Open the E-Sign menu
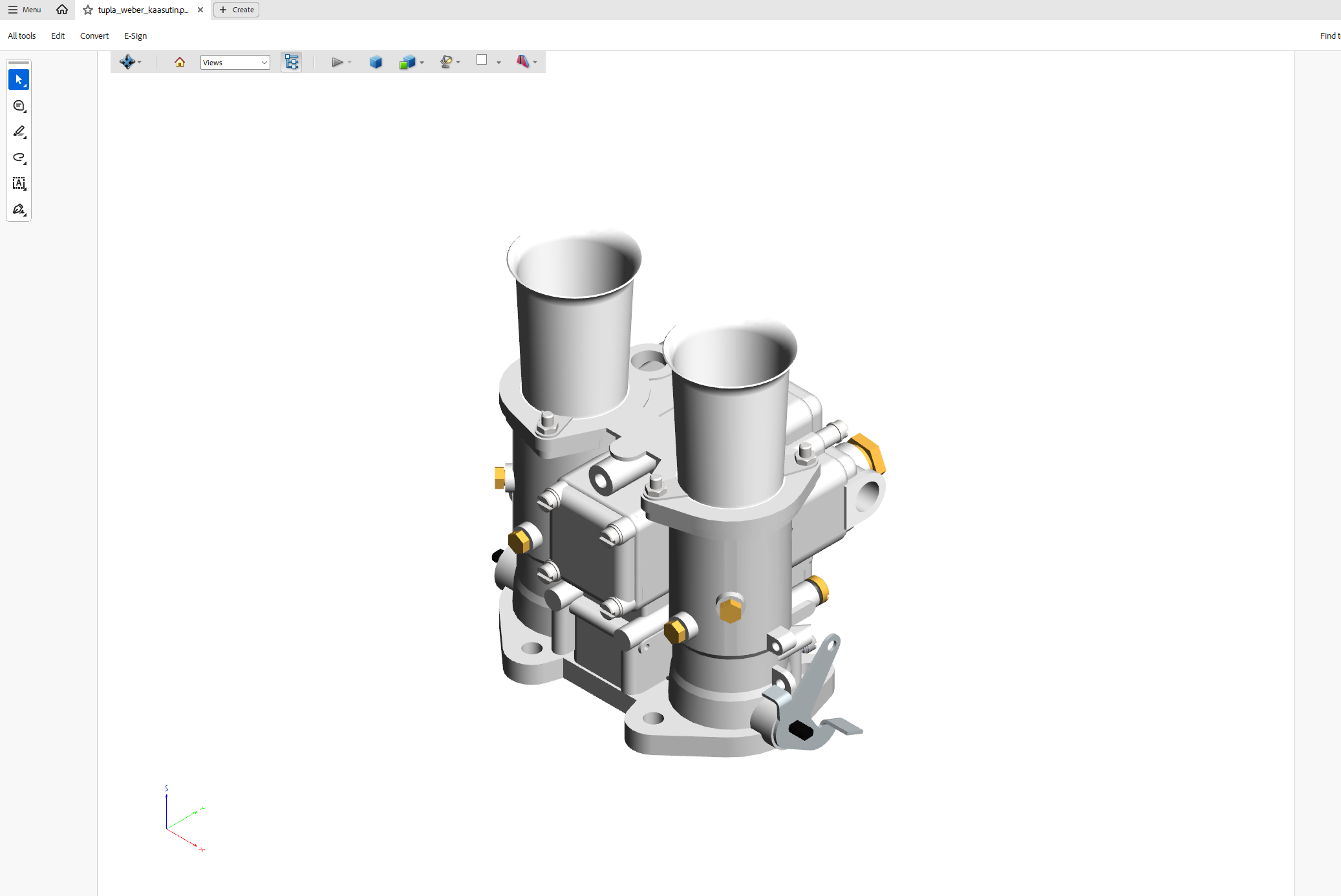Image resolution: width=1341 pixels, height=896 pixels. (135, 36)
